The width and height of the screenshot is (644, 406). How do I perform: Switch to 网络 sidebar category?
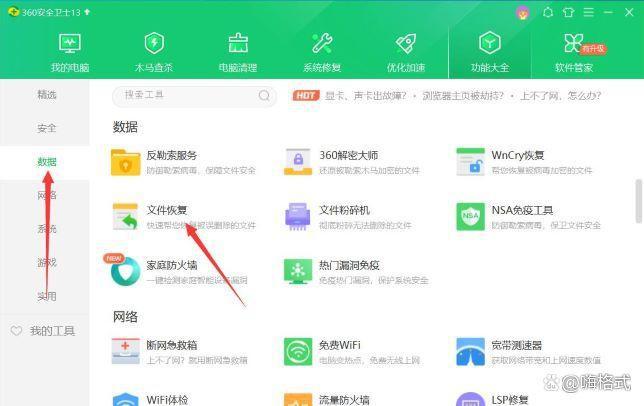tap(46, 195)
